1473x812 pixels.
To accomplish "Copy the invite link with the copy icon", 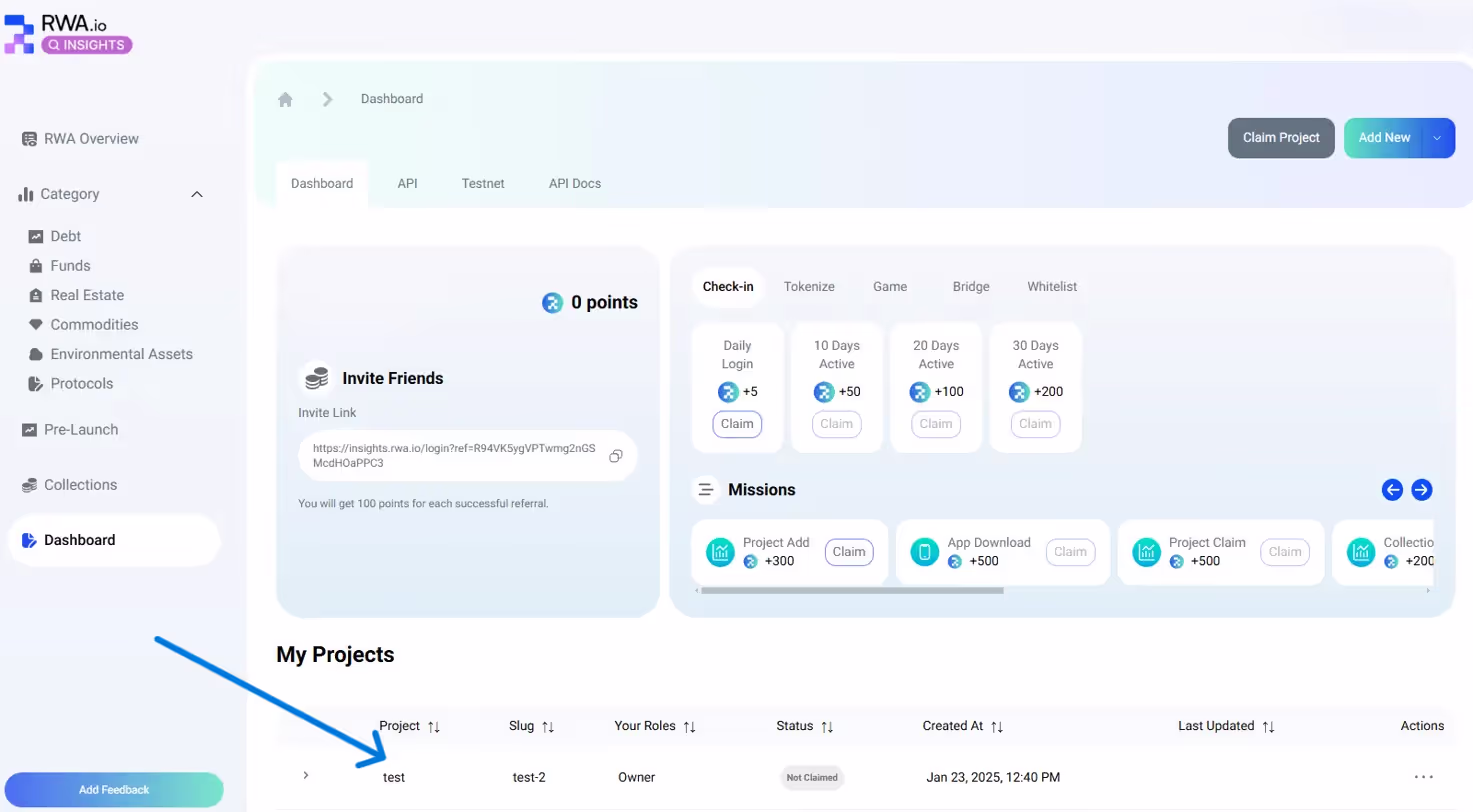I will [x=616, y=456].
